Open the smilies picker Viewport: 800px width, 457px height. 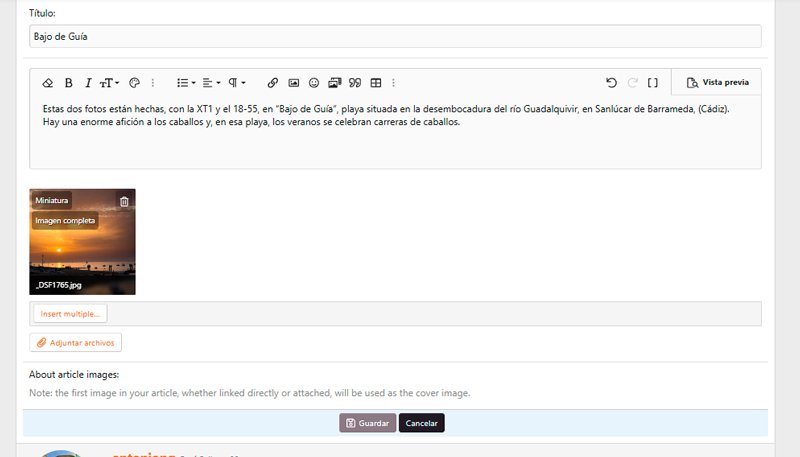point(314,83)
